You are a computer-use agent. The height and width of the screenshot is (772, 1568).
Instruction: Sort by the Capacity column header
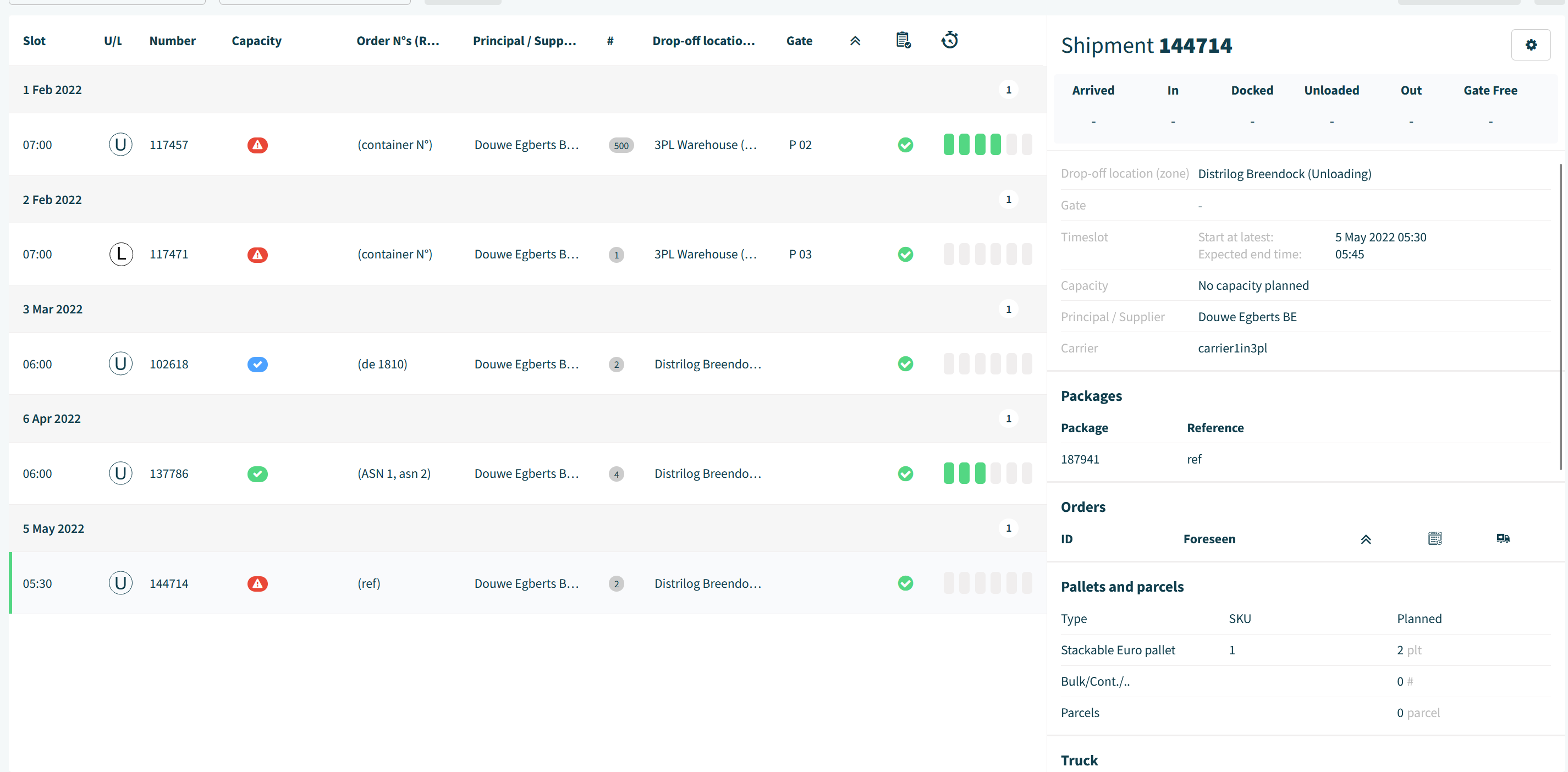[x=256, y=41]
